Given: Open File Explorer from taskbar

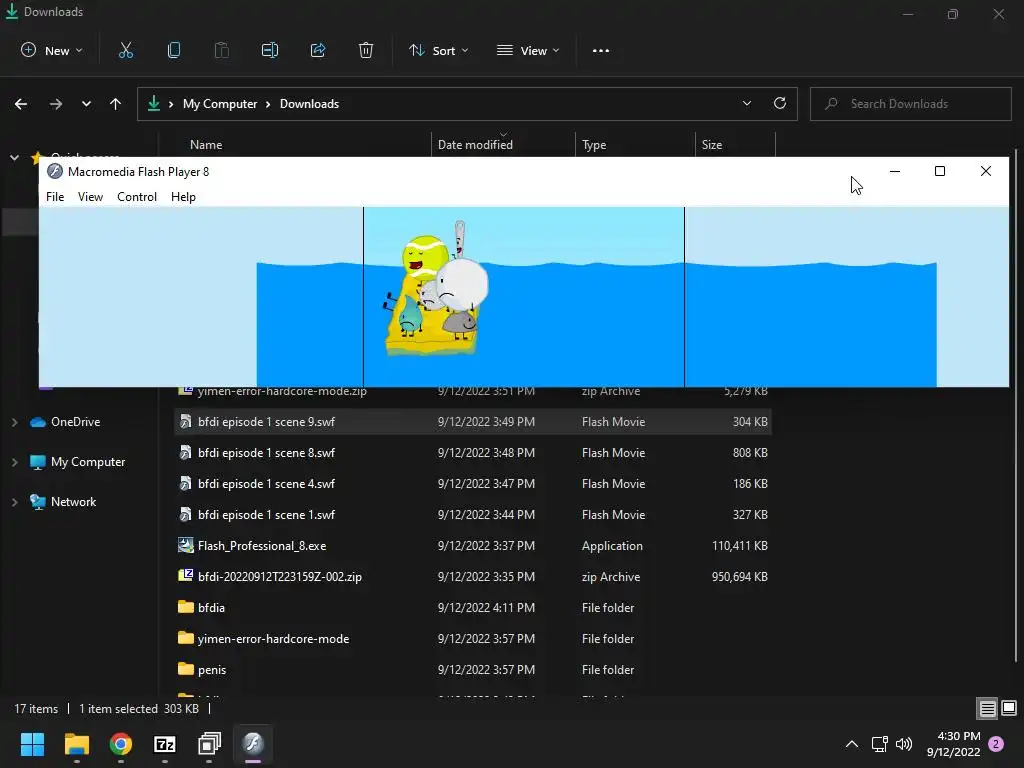Looking at the screenshot, I should [76, 743].
